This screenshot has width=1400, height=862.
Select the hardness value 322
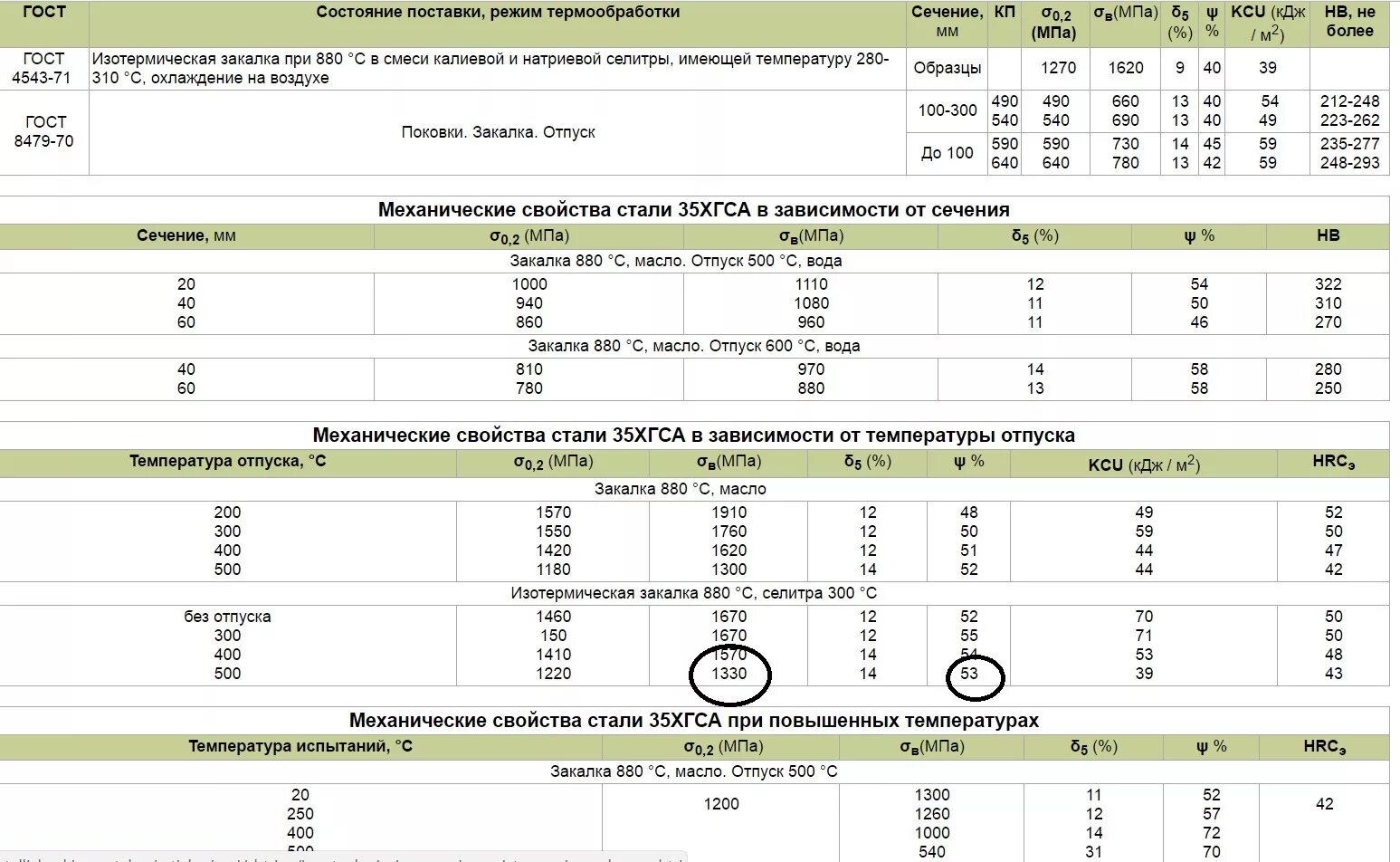tap(1328, 284)
